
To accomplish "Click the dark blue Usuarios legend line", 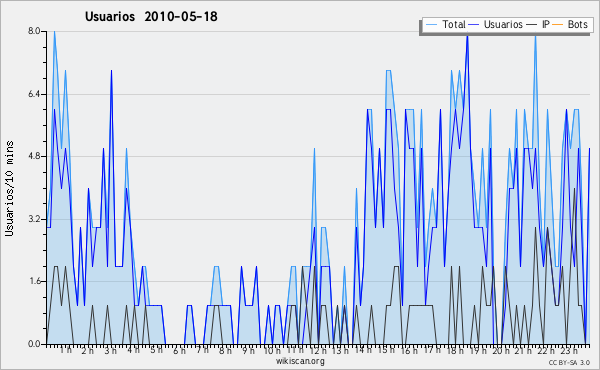I will tap(474, 25).
